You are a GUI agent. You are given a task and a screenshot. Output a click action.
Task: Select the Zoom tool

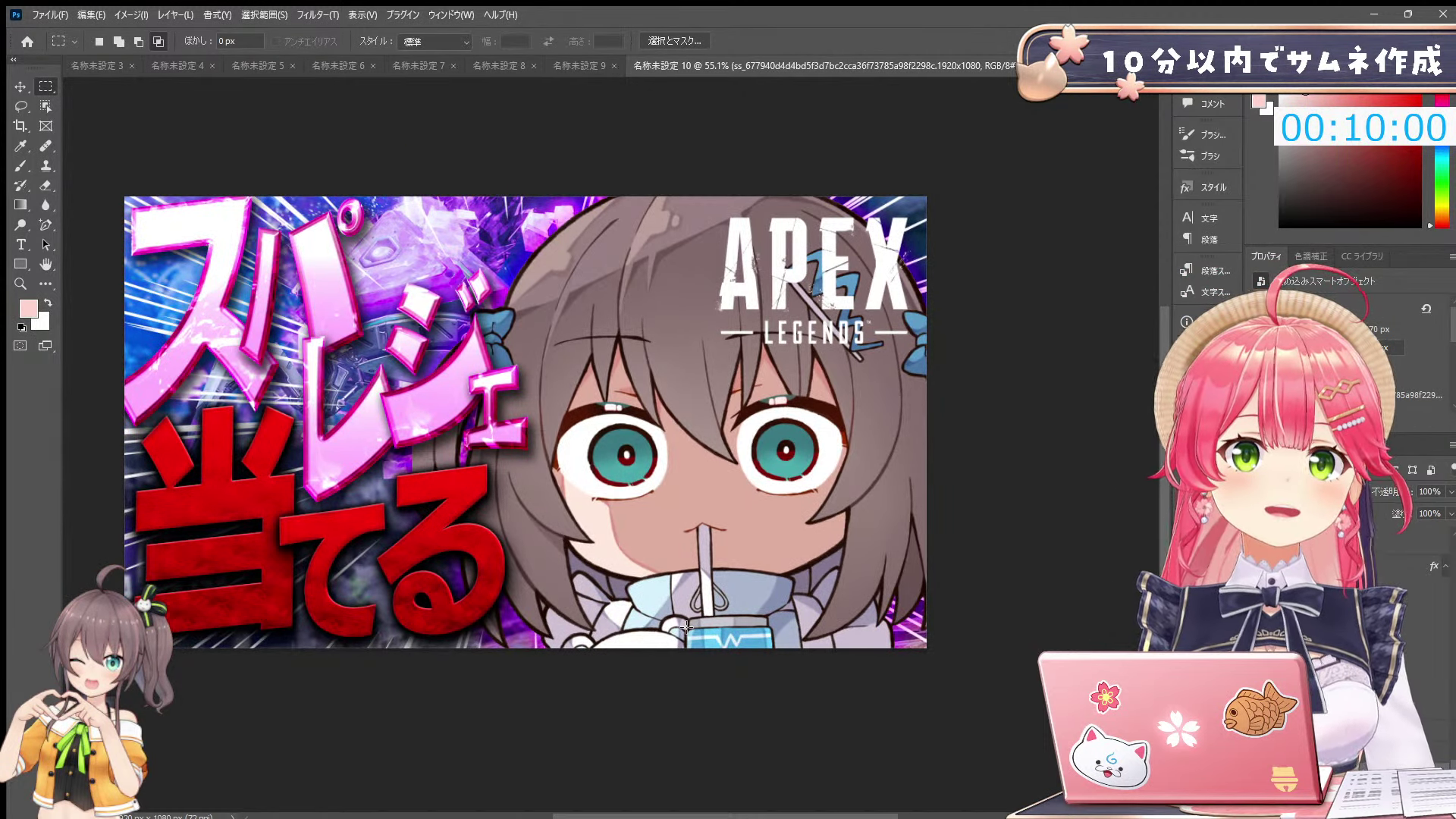pos(20,284)
